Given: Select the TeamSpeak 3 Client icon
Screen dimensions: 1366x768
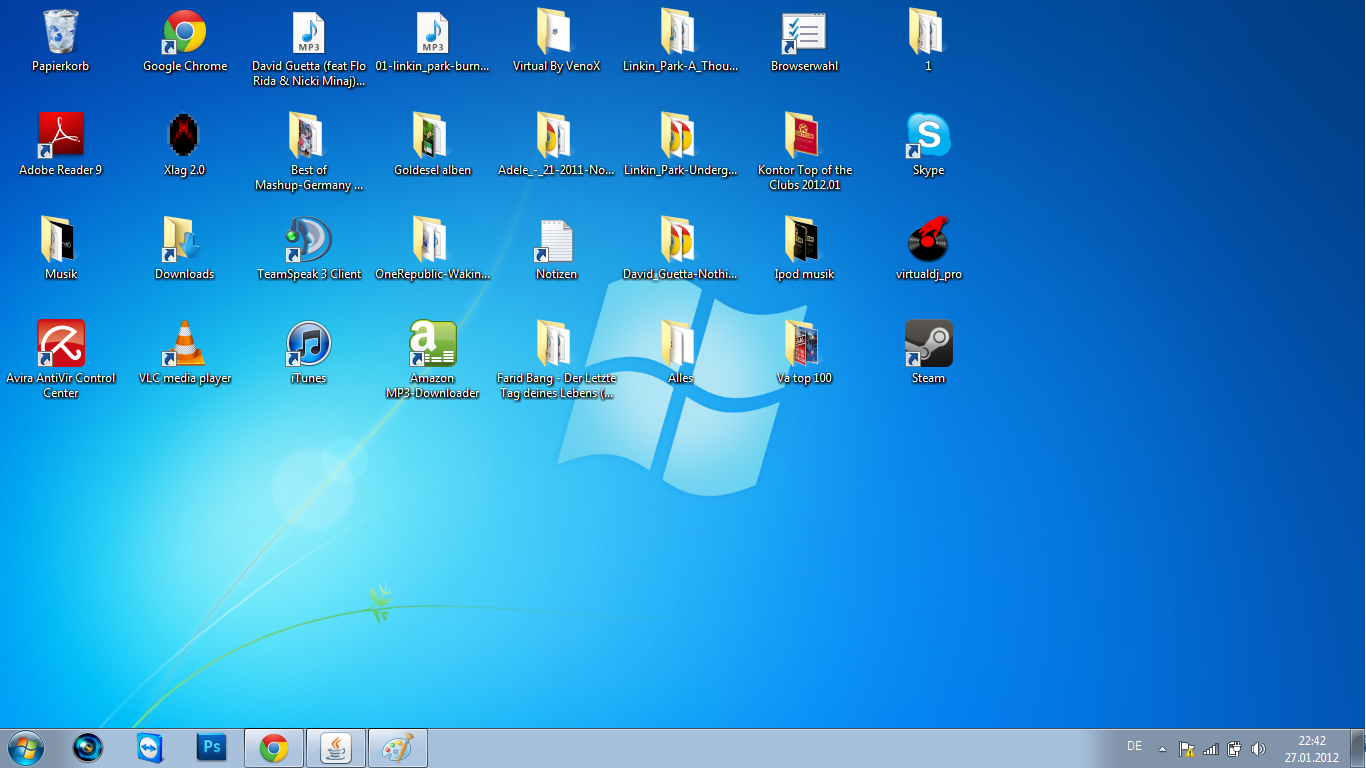Looking at the screenshot, I should pos(308,241).
